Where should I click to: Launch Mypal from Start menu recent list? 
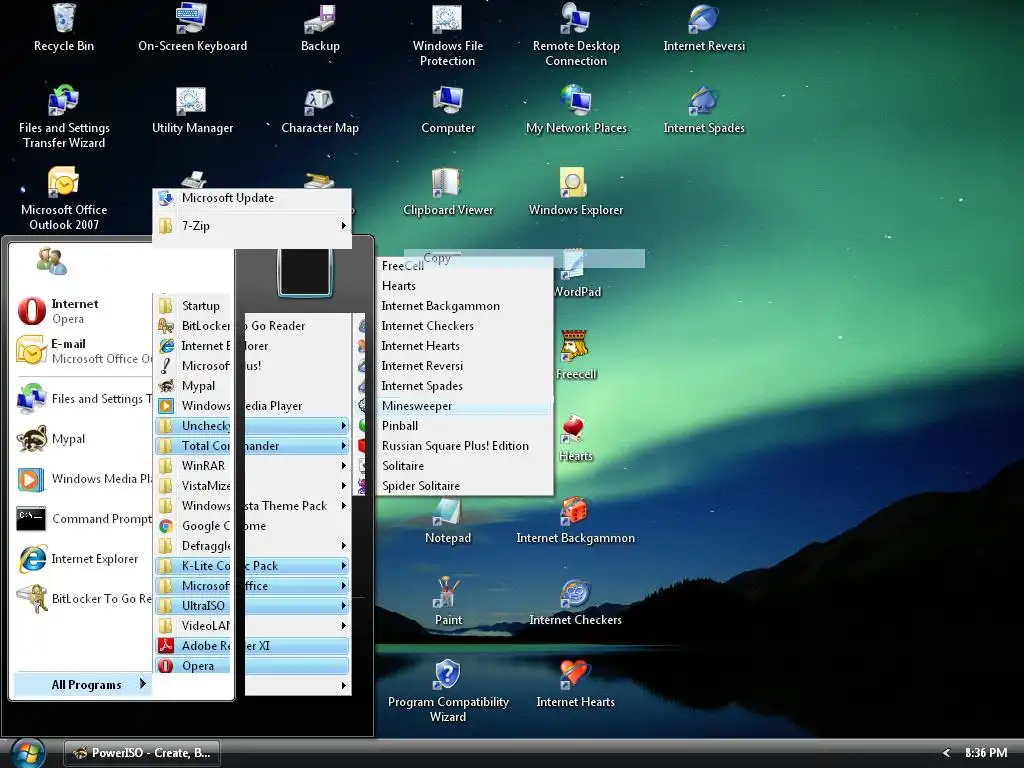coord(83,439)
